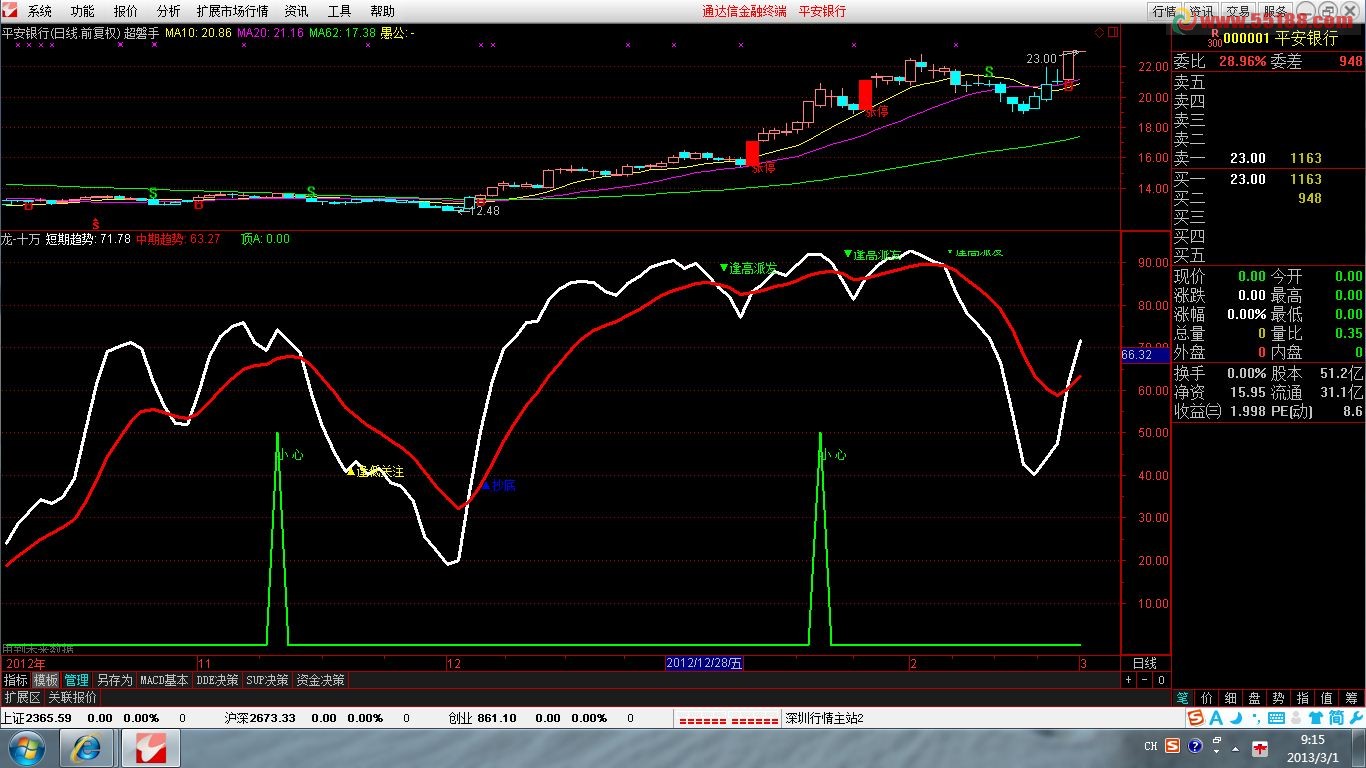Click the 2012/12/28/五 date marker
This screenshot has height=768, width=1366.
[x=704, y=663]
